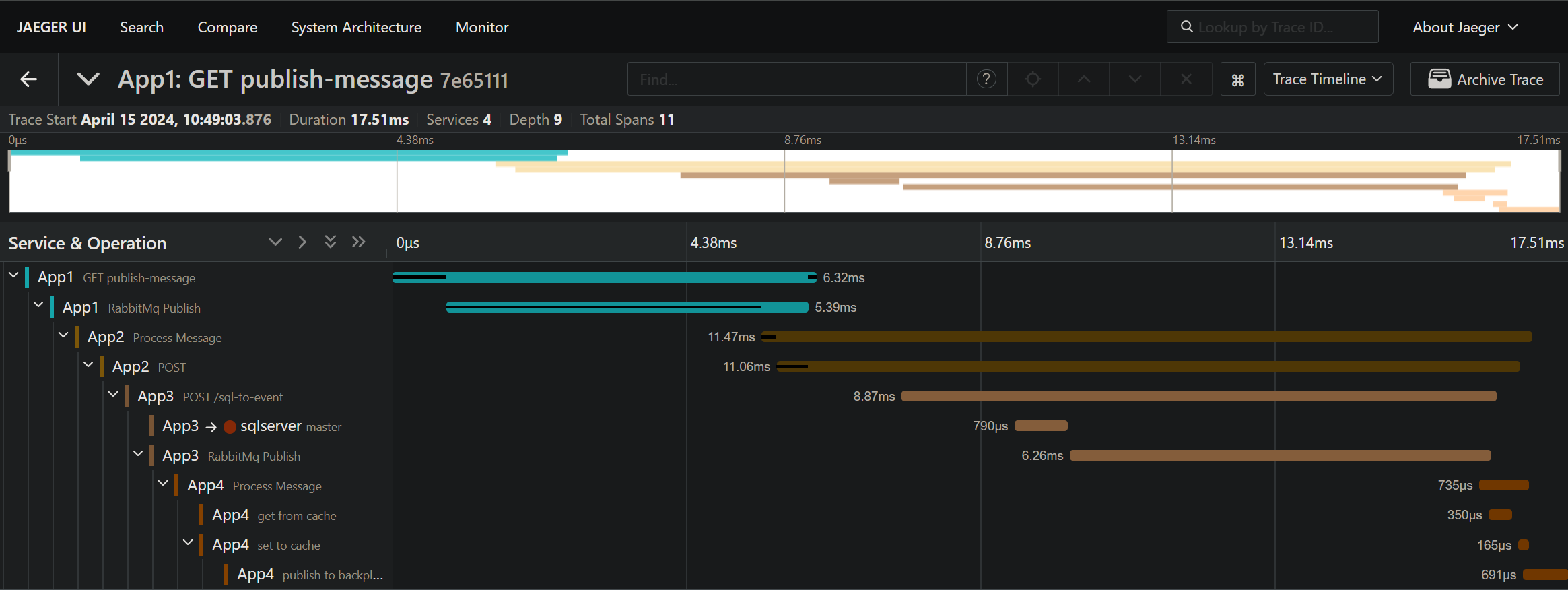Viewport: 1568px width, 590px height.
Task: Click the 735µs span bar
Action: pos(1504,485)
